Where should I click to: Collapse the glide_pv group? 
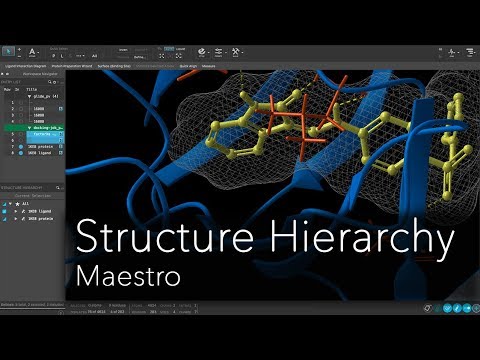coord(29,96)
